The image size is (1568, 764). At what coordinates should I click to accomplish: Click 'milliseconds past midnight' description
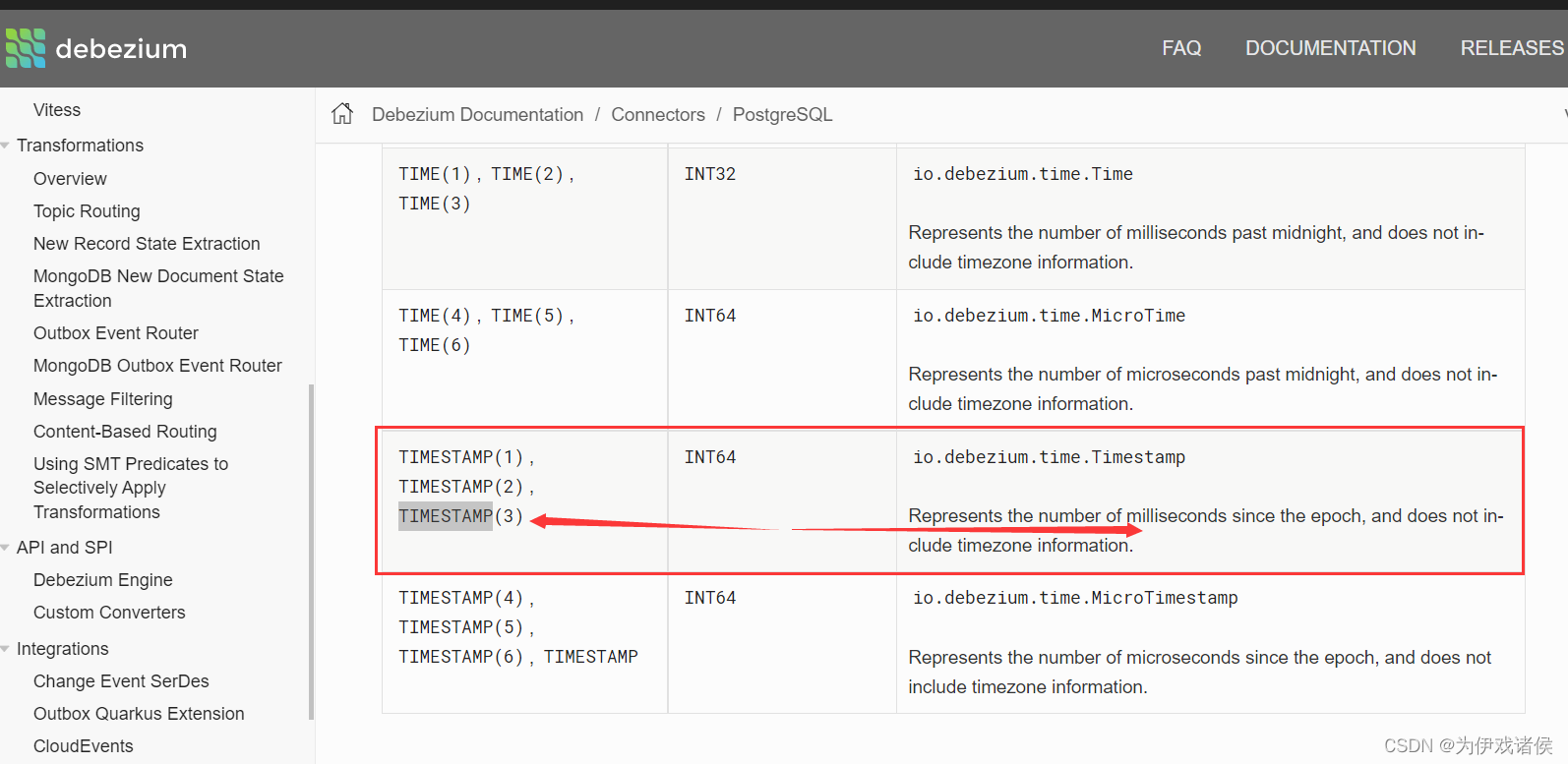coord(1196,248)
